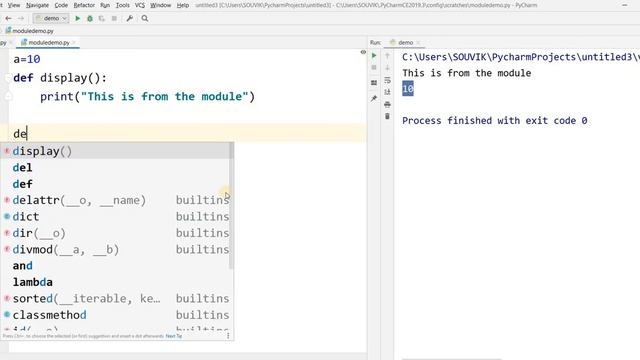Clear console output with trash icon
Screen dimensions: 640x360
(x=387, y=116)
